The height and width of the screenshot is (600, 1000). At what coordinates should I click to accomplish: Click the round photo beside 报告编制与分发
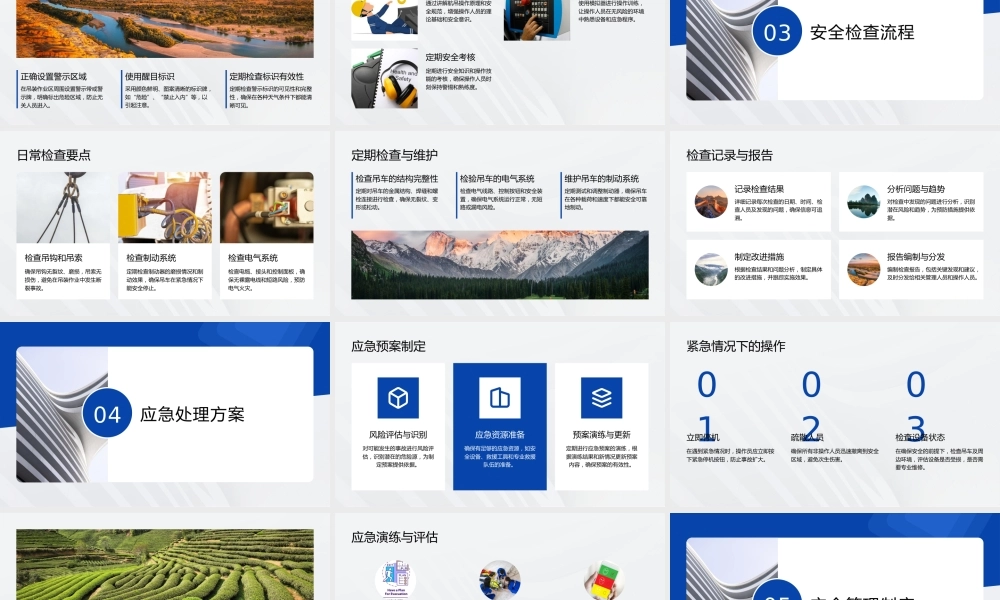864,269
